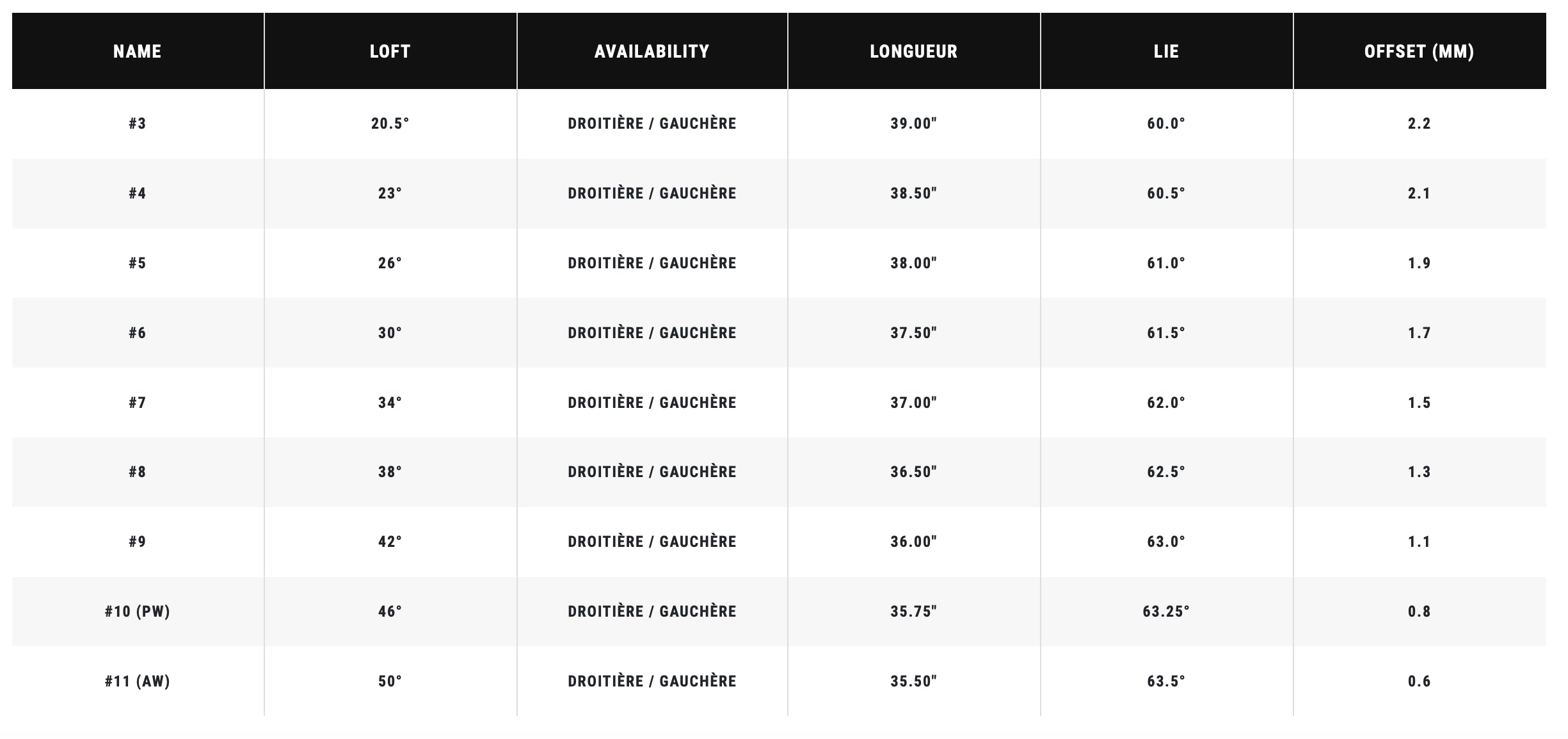The image size is (1568, 739).
Task: Click the NAME column header
Action: tap(138, 51)
